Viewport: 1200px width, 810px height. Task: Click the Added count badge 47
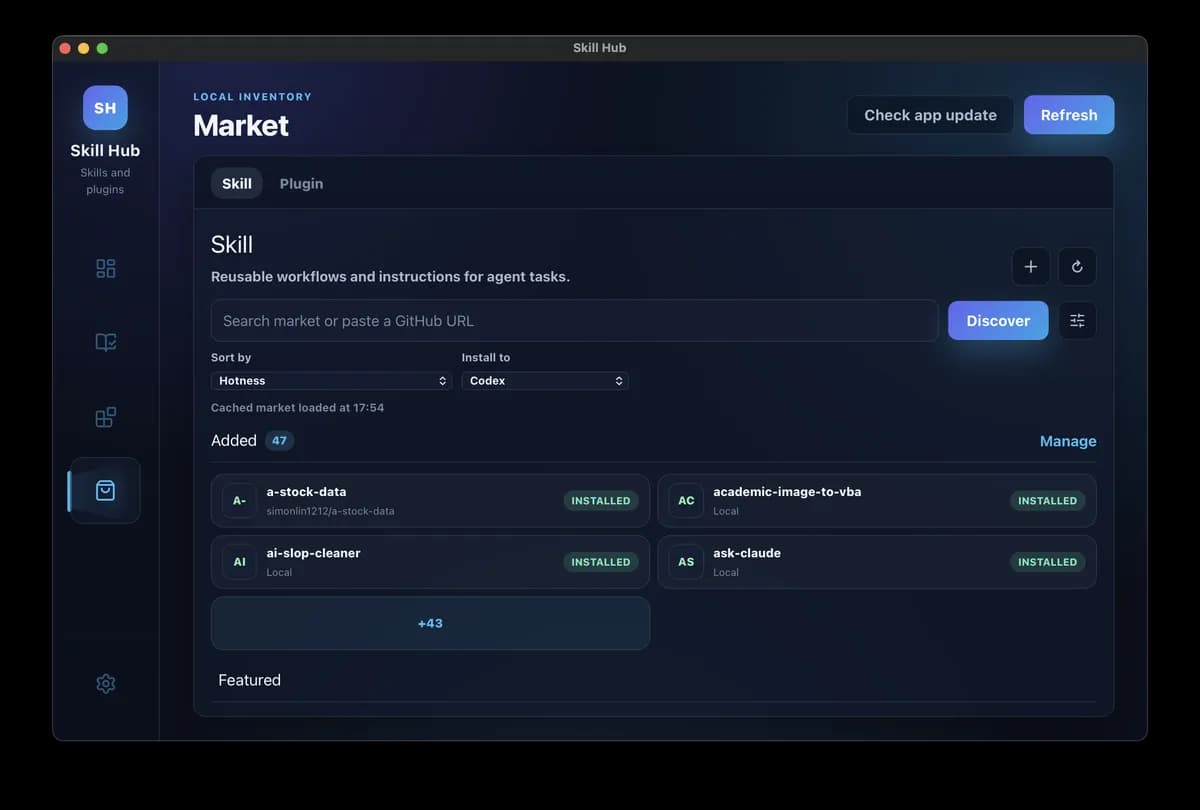pos(279,441)
